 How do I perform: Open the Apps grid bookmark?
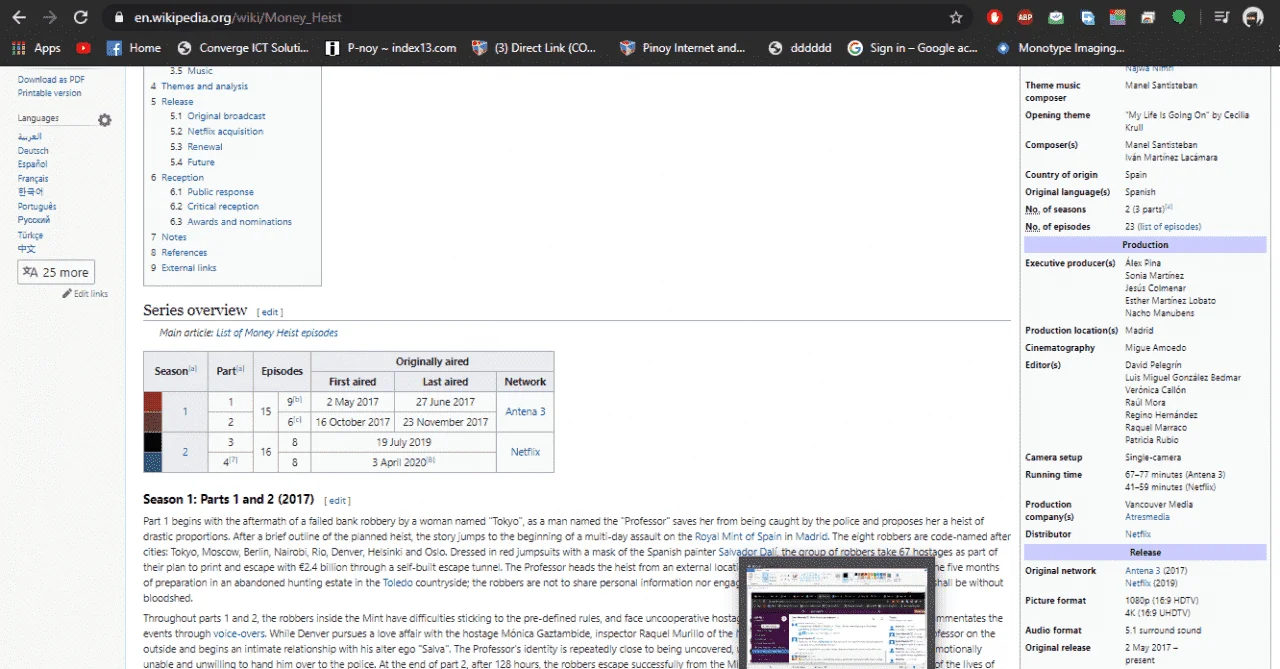36,47
